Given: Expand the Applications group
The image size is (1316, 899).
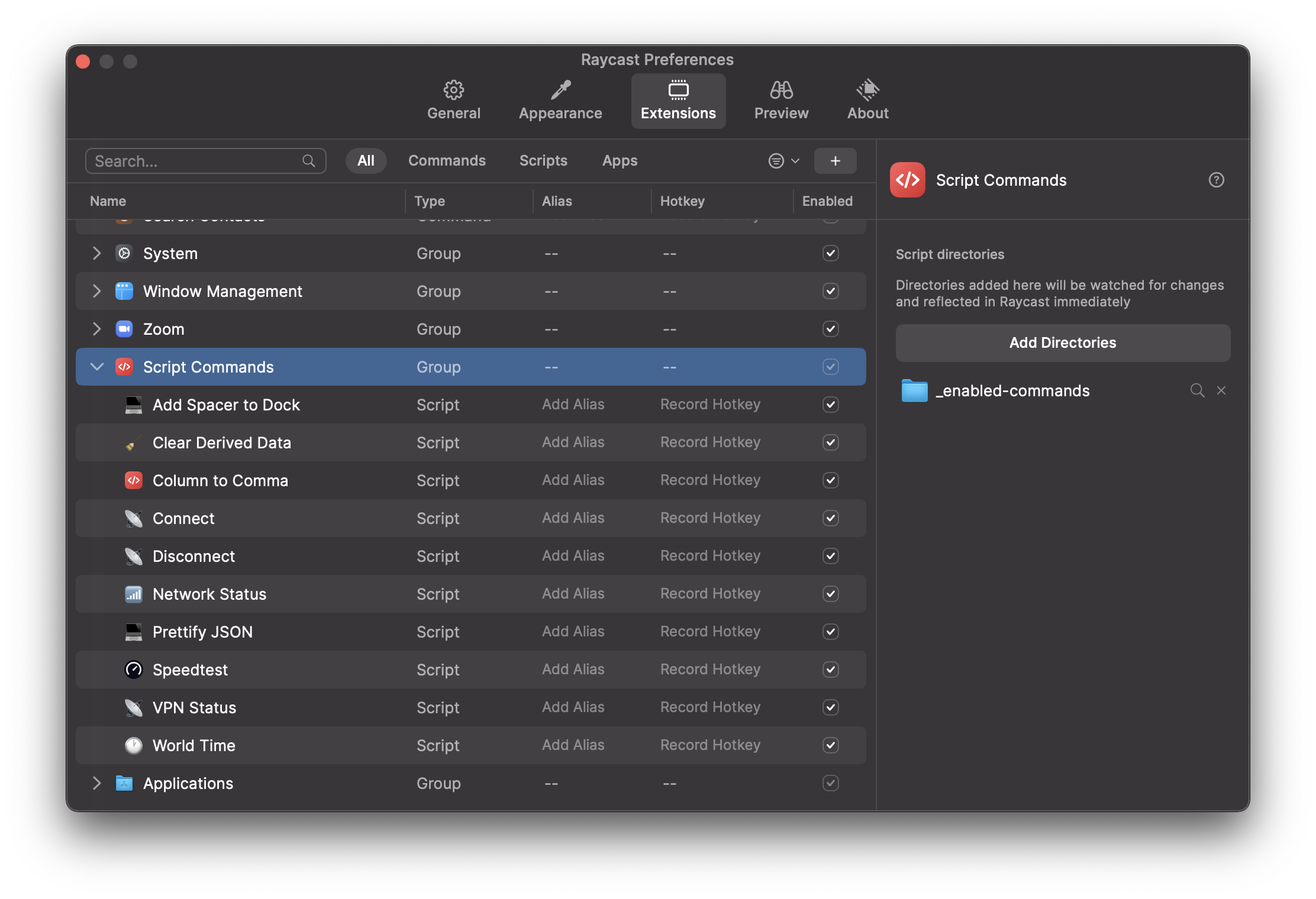Looking at the screenshot, I should (x=97, y=783).
